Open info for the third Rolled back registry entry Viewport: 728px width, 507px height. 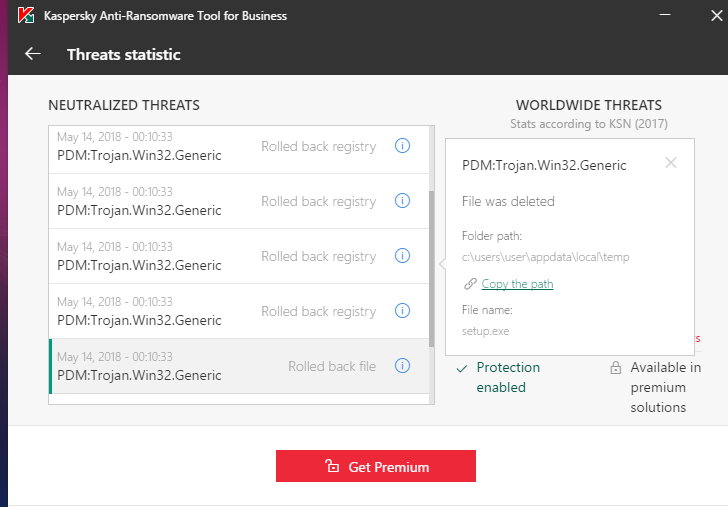[x=402, y=255]
